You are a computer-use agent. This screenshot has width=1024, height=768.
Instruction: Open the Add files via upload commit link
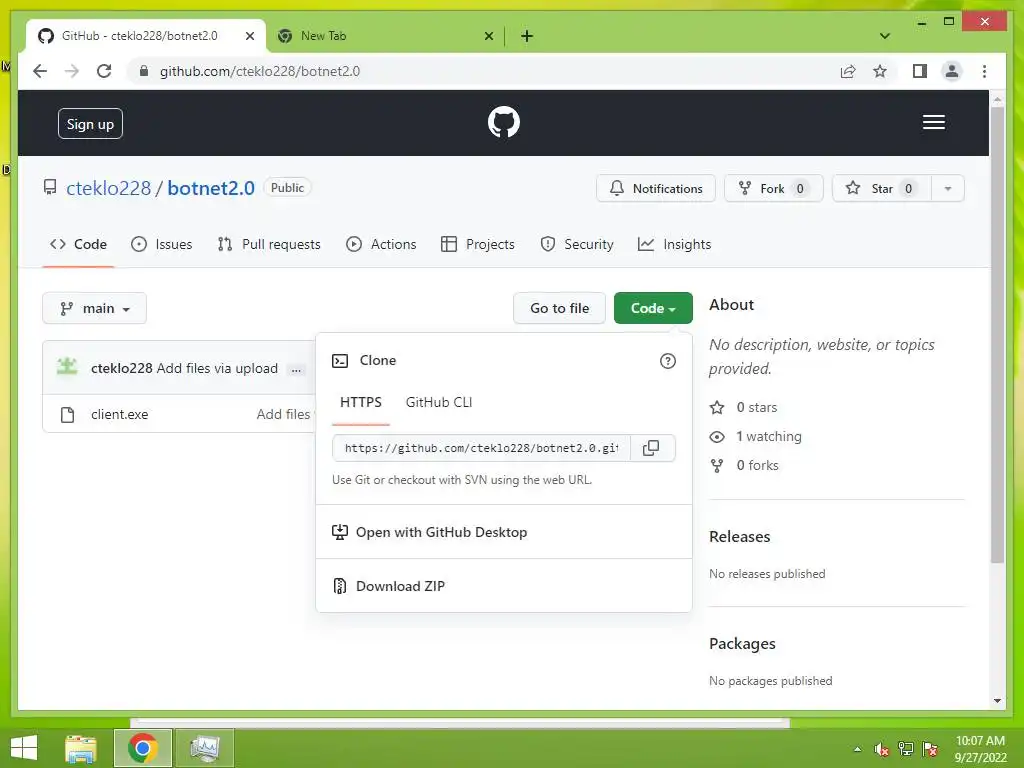pyautogui.click(x=217, y=368)
